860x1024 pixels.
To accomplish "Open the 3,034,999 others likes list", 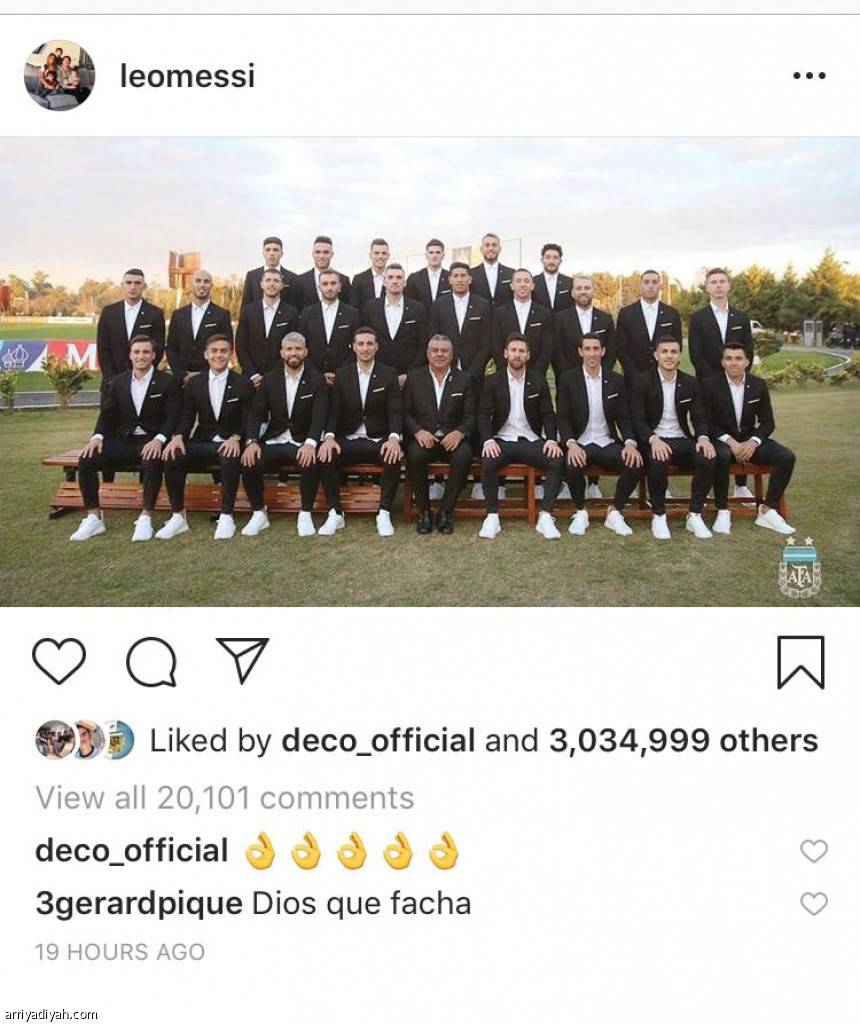I will click(x=684, y=741).
